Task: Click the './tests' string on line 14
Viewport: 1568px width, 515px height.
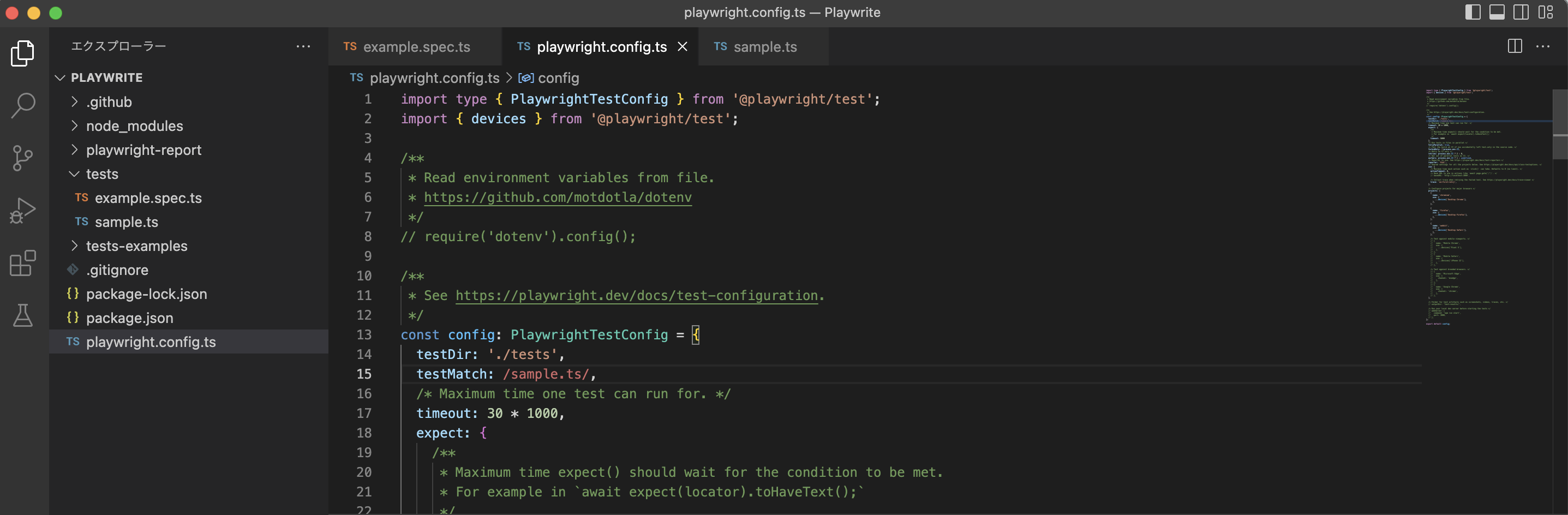Action: [522, 354]
